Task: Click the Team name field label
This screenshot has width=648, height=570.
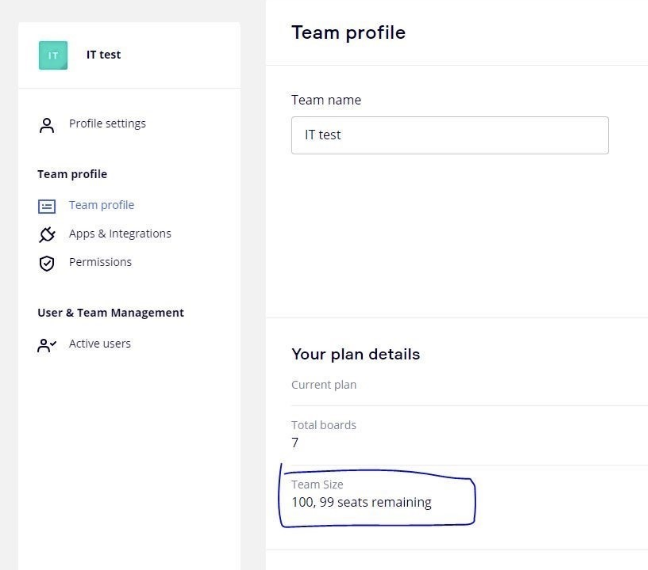Action: [x=326, y=100]
